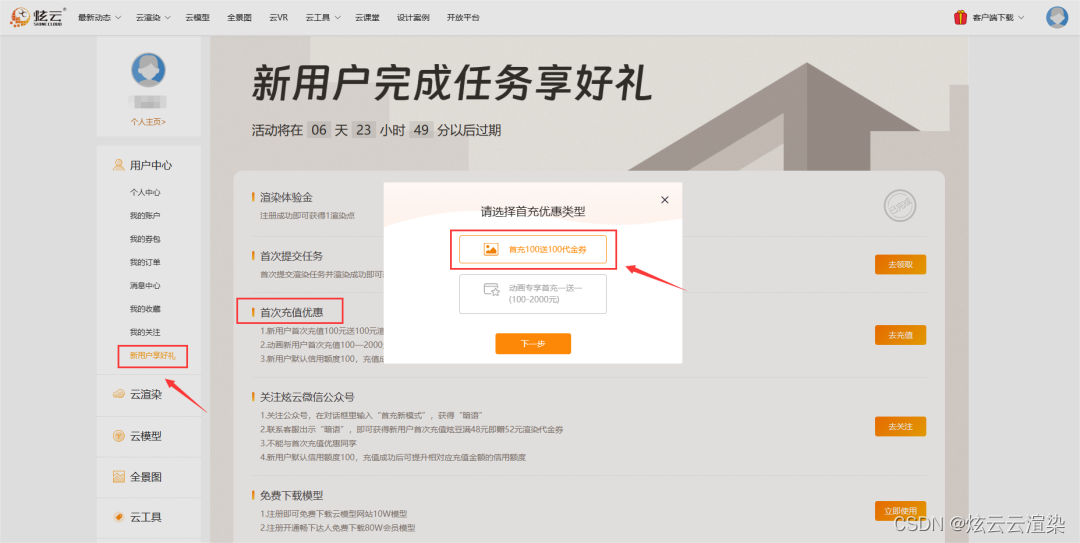The image size is (1080, 543).
Task: Open 云模型 in the top navigation
Action: [x=197, y=17]
